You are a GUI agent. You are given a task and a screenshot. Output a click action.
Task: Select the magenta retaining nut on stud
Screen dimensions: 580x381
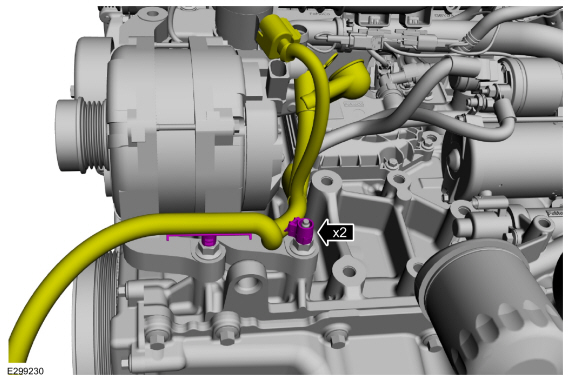(x=301, y=230)
